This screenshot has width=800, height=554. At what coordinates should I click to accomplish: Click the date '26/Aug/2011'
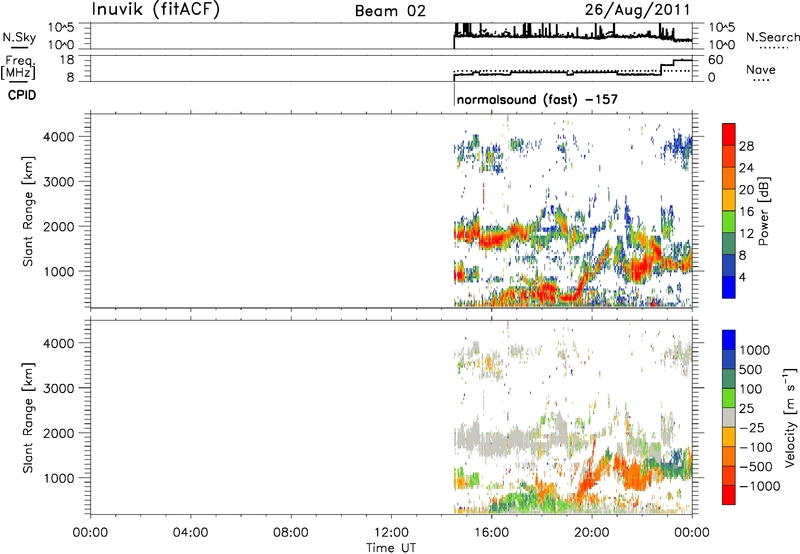[x=637, y=10]
